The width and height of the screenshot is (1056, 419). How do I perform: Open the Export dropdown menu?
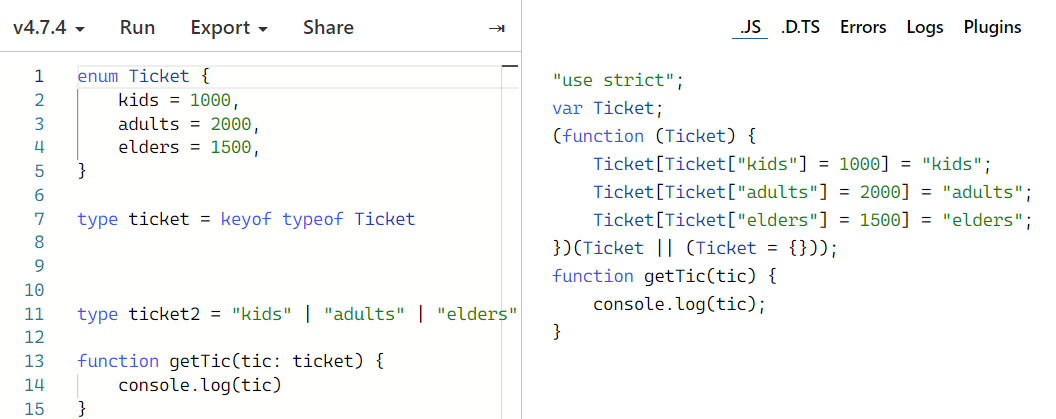[229, 28]
